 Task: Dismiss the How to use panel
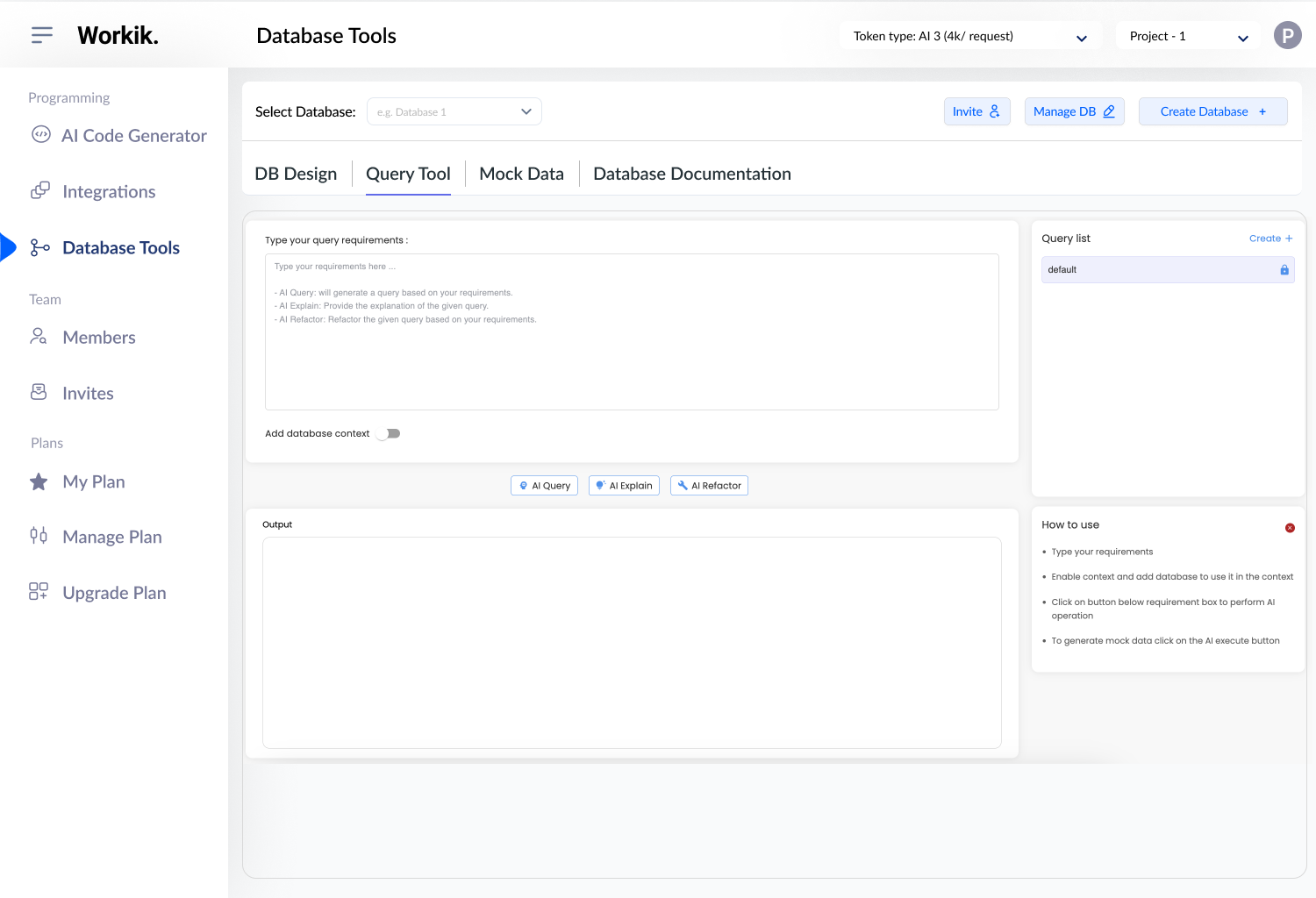(x=1290, y=527)
